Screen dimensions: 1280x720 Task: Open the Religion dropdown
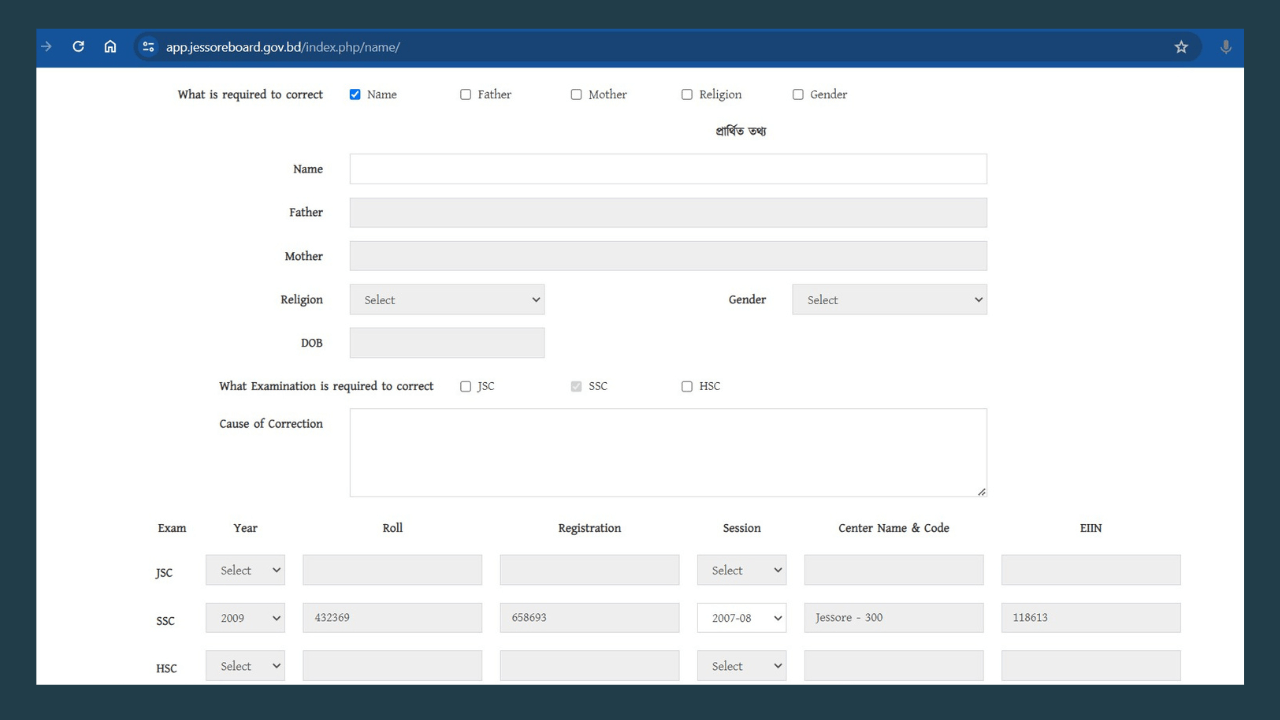pos(447,300)
